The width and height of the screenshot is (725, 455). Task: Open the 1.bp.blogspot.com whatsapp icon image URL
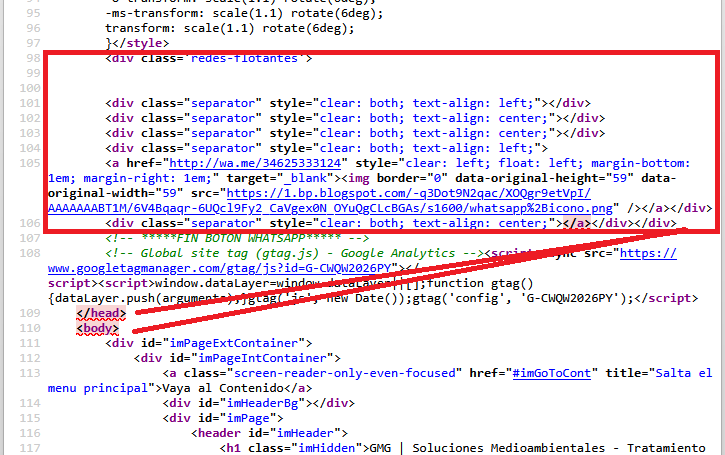point(319,201)
